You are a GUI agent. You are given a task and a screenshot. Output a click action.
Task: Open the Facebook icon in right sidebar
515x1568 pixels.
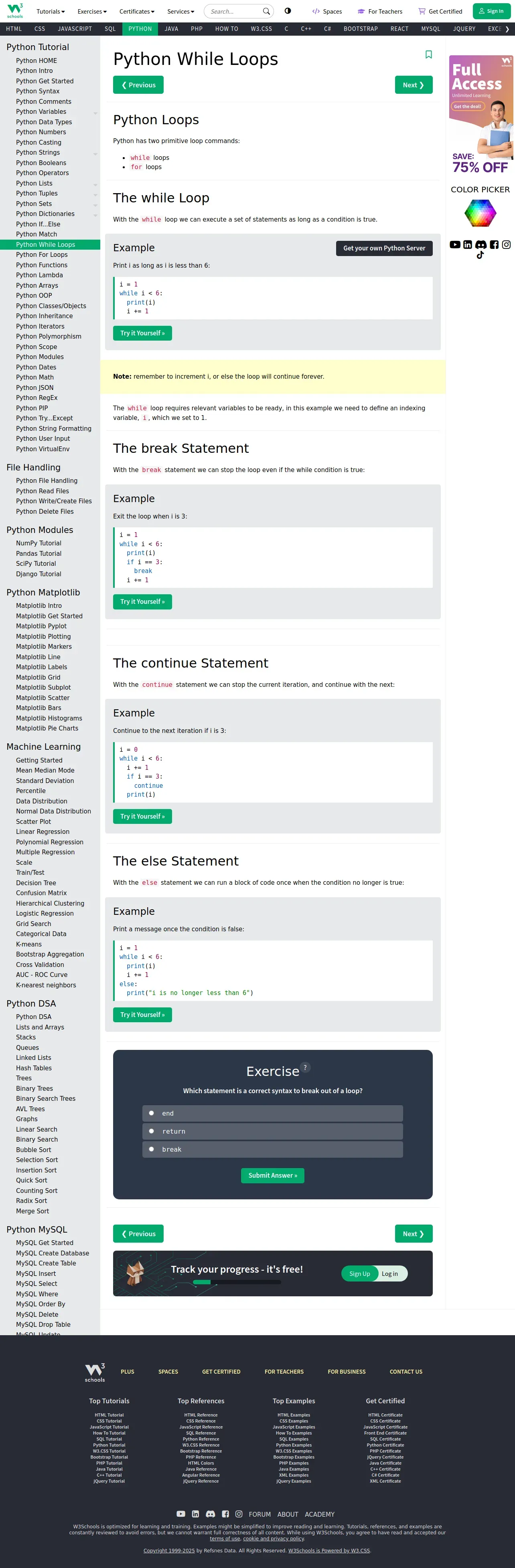494,245
